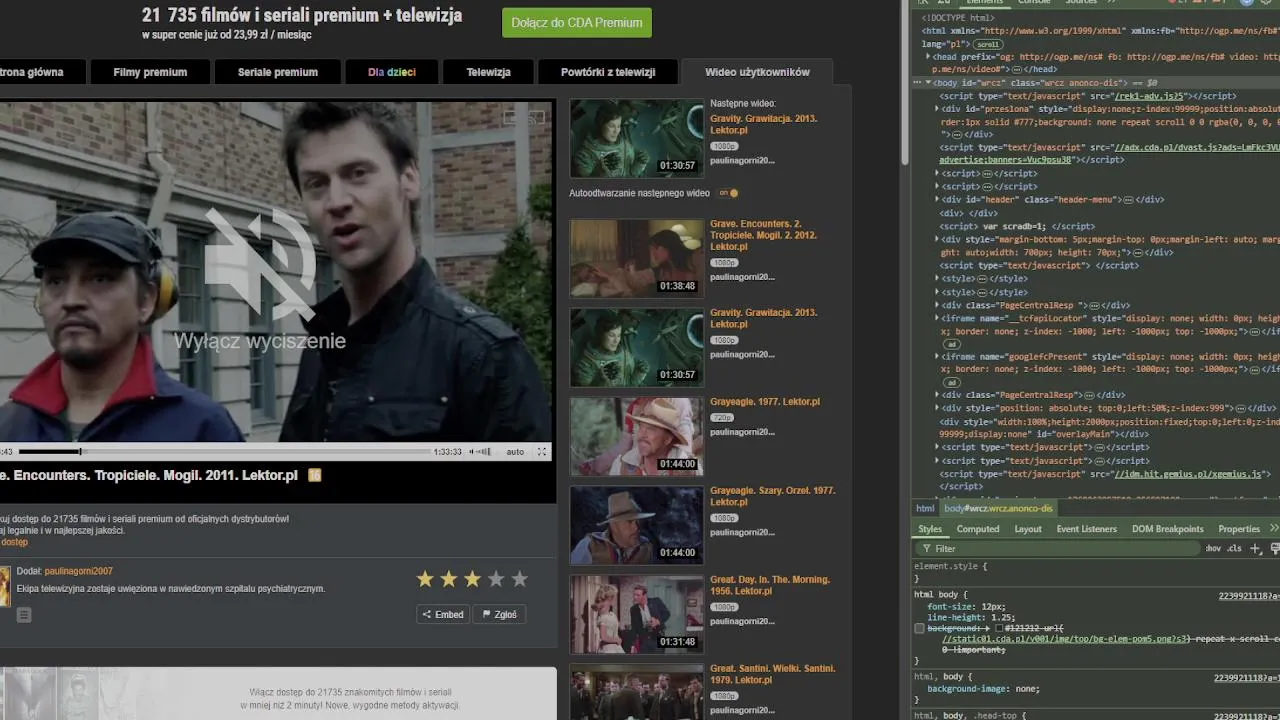Image resolution: width=1280 pixels, height=720 pixels.
Task: Open Grayeagle Szary Orzeł 1977 thumbnail
Action: pos(637,526)
